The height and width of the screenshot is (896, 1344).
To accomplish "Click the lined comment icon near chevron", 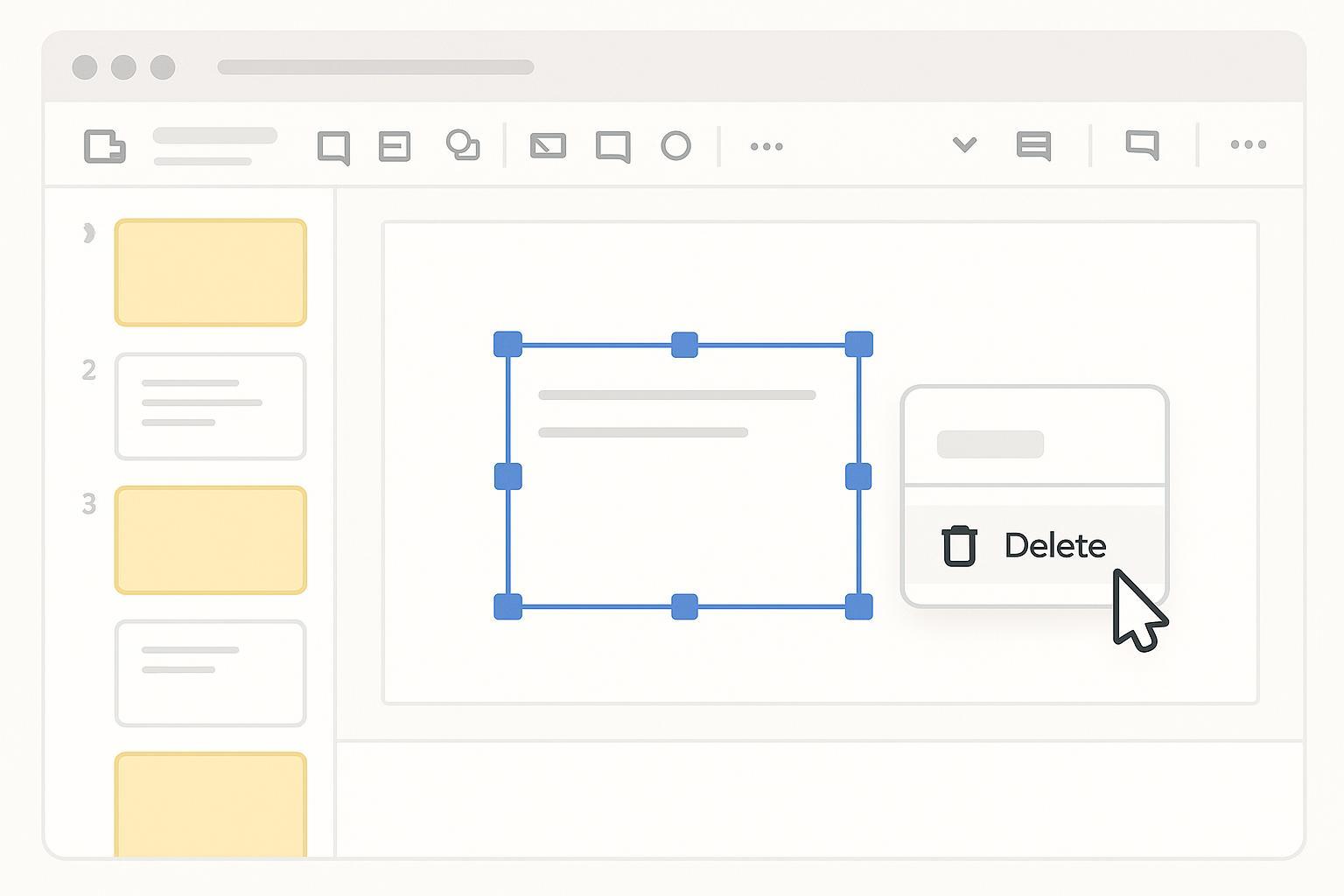I will (1033, 146).
